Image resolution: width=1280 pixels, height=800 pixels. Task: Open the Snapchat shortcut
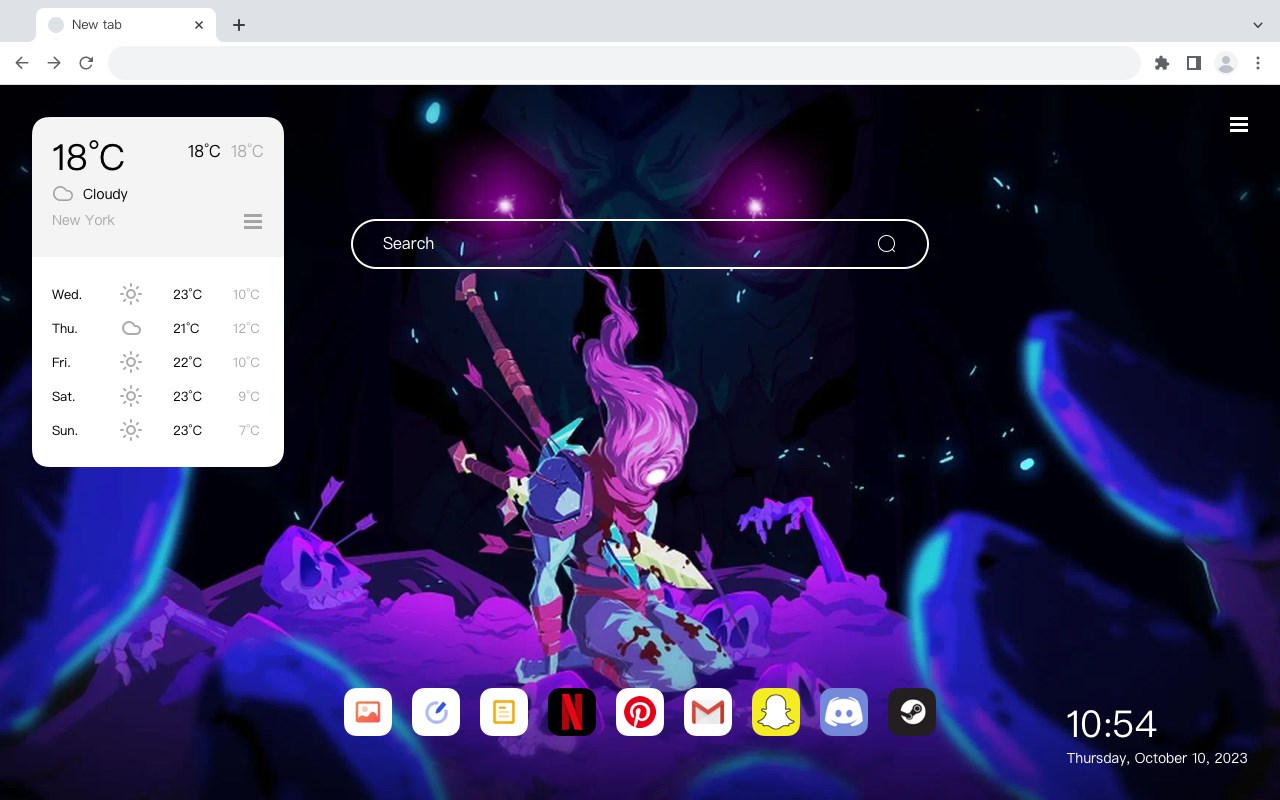[776, 712]
